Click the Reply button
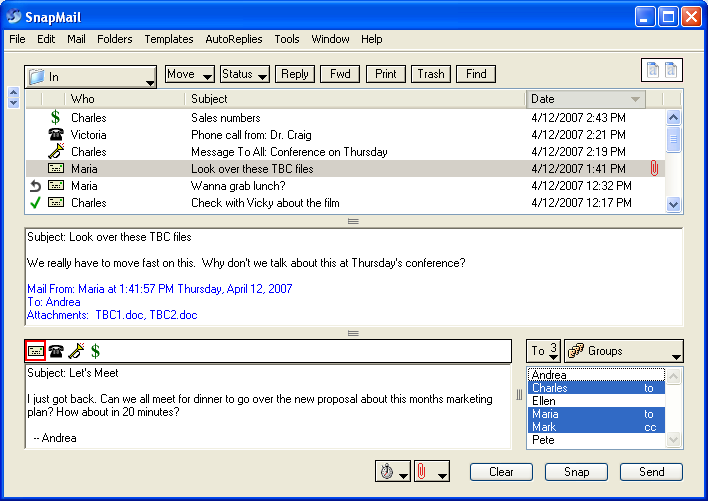This screenshot has width=708, height=501. 295,74
